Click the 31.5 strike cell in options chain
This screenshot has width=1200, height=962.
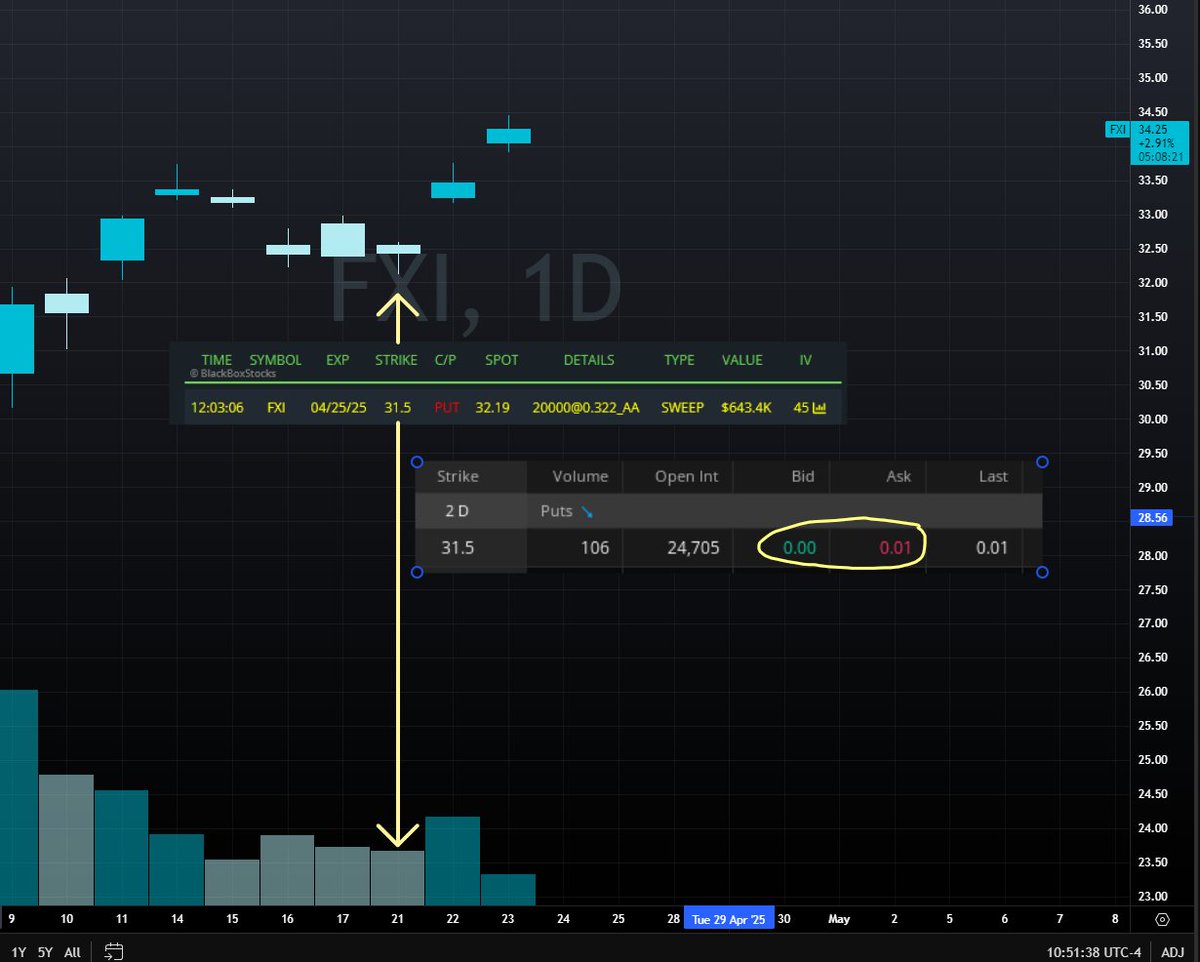click(x=458, y=548)
